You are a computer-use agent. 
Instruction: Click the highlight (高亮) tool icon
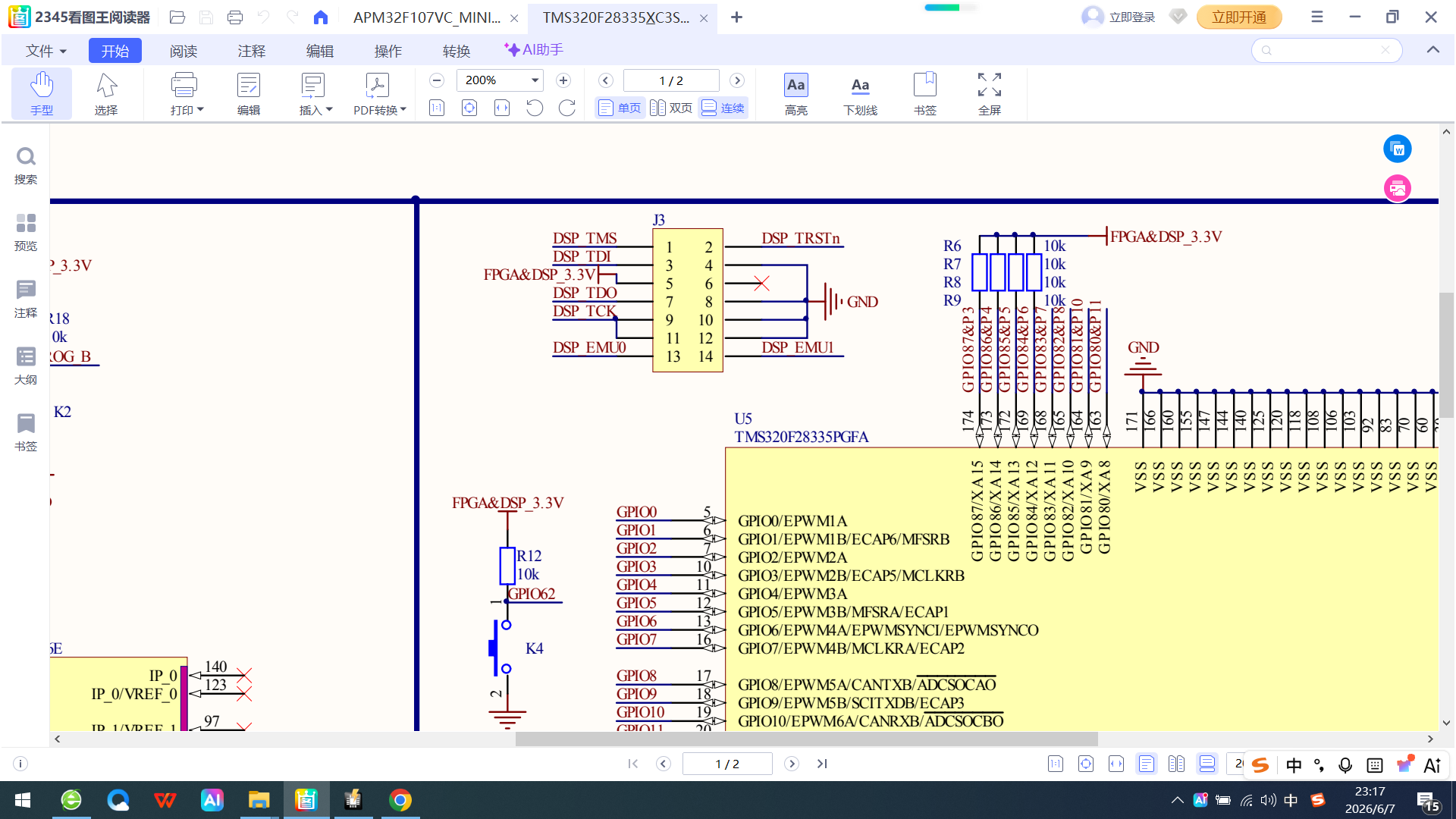coord(795,85)
